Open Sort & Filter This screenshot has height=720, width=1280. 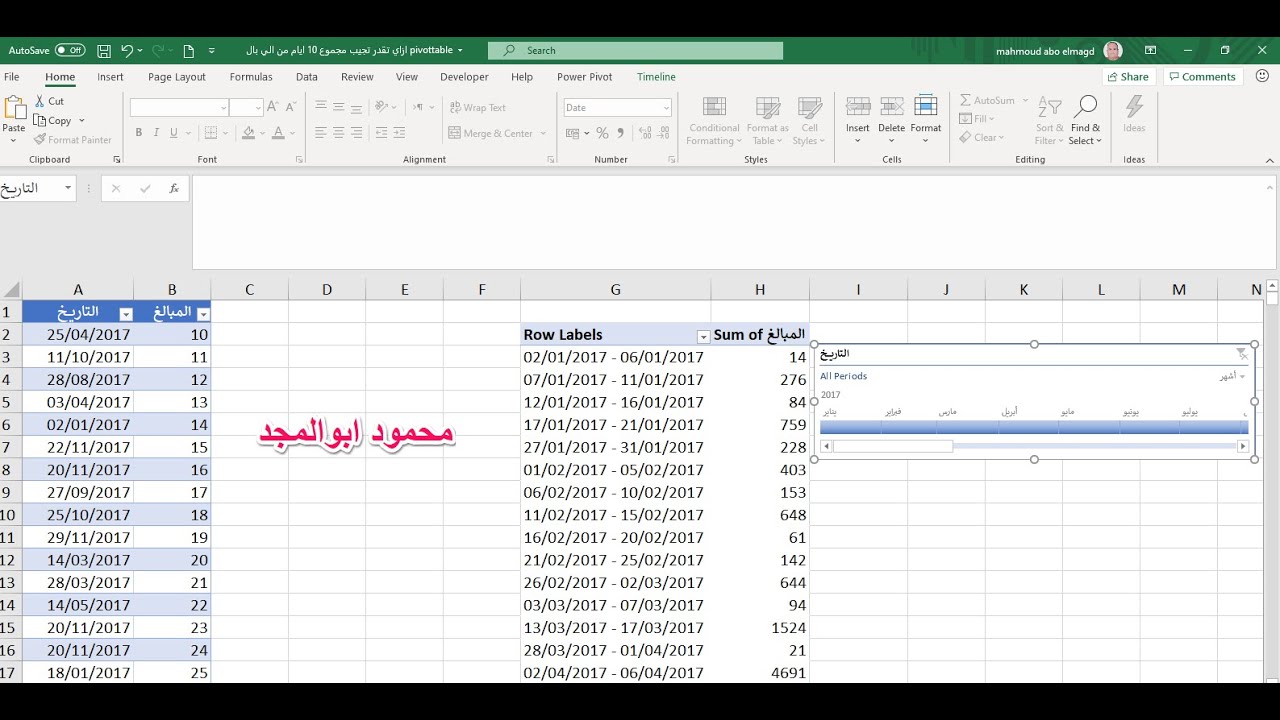click(1050, 120)
